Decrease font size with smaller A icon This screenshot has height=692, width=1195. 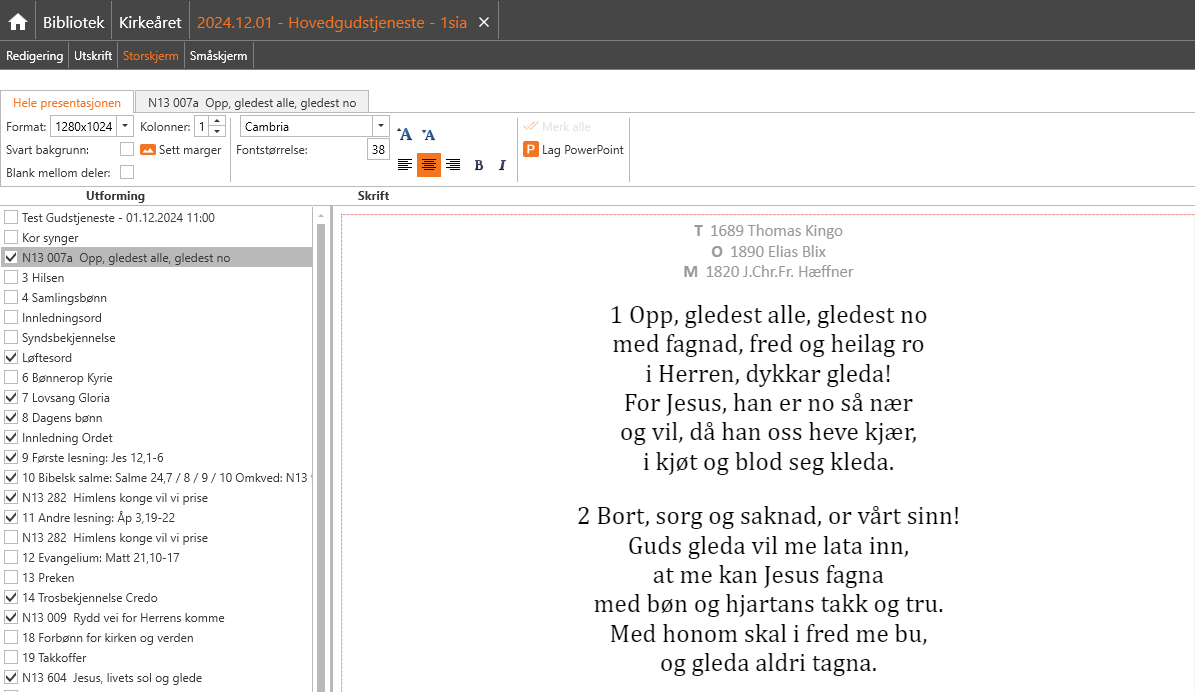pos(428,135)
